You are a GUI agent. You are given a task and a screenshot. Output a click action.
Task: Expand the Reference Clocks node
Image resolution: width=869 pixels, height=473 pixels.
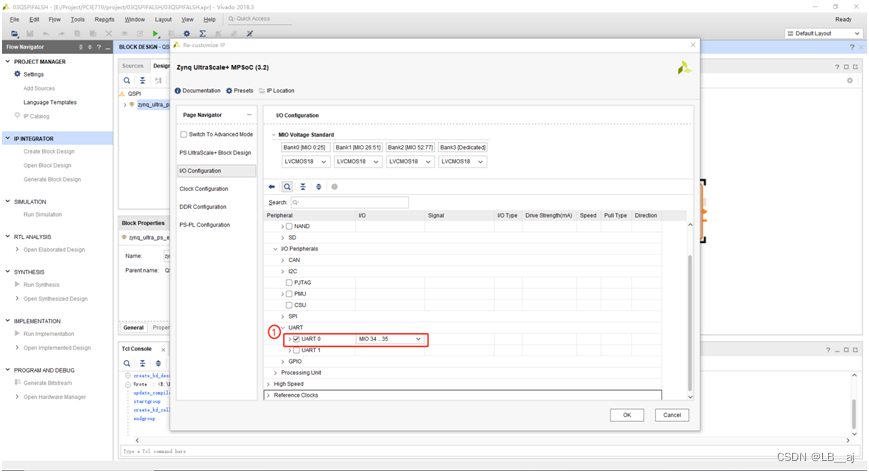[x=269, y=395]
